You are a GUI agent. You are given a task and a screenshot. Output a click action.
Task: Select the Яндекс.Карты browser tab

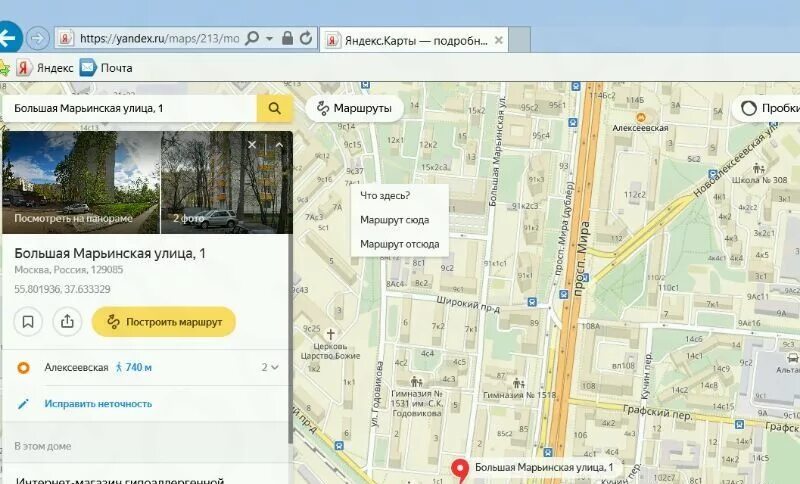414,40
